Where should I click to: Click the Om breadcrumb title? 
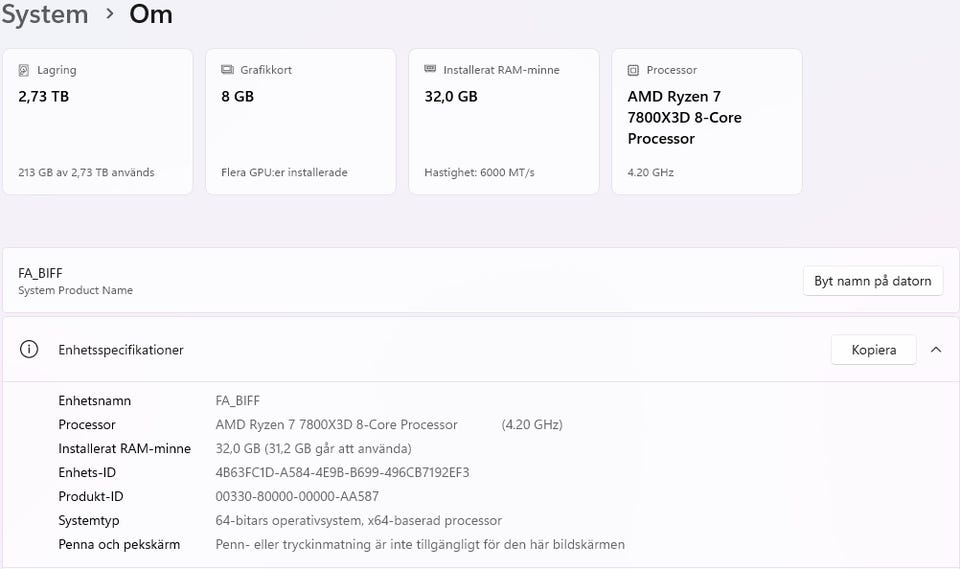tap(151, 15)
